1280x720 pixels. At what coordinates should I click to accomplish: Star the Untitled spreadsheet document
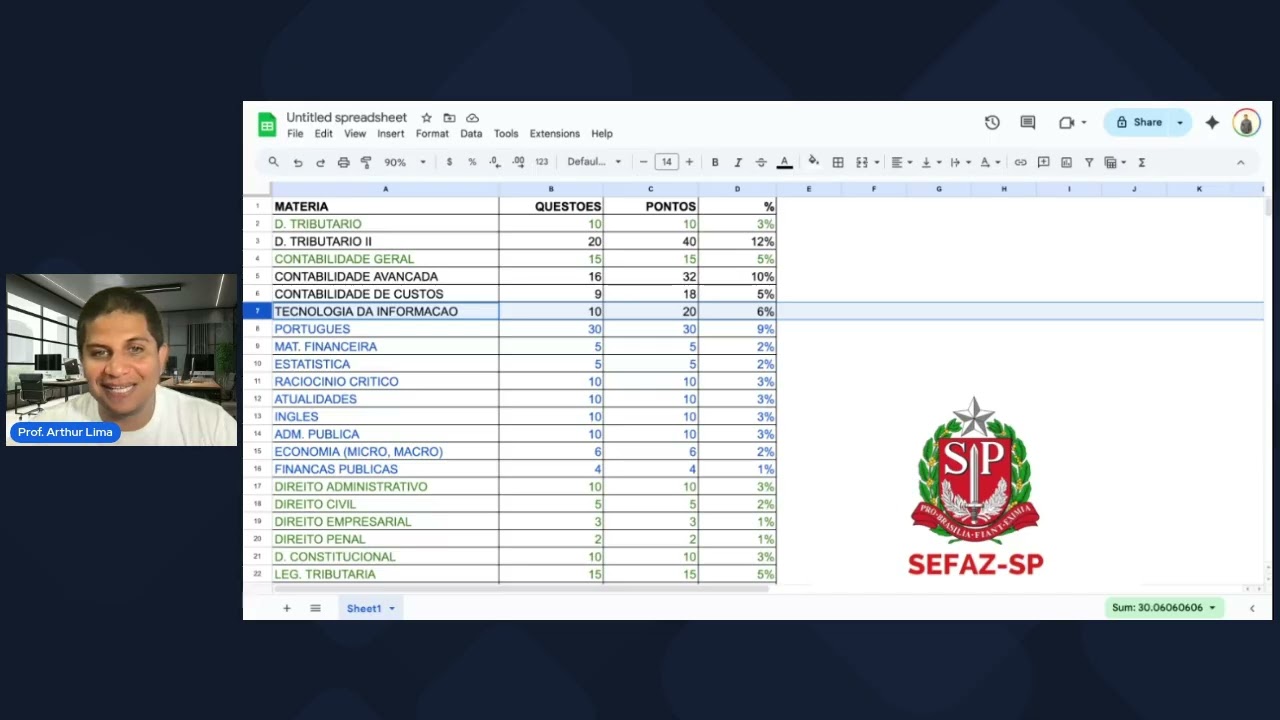tap(427, 118)
